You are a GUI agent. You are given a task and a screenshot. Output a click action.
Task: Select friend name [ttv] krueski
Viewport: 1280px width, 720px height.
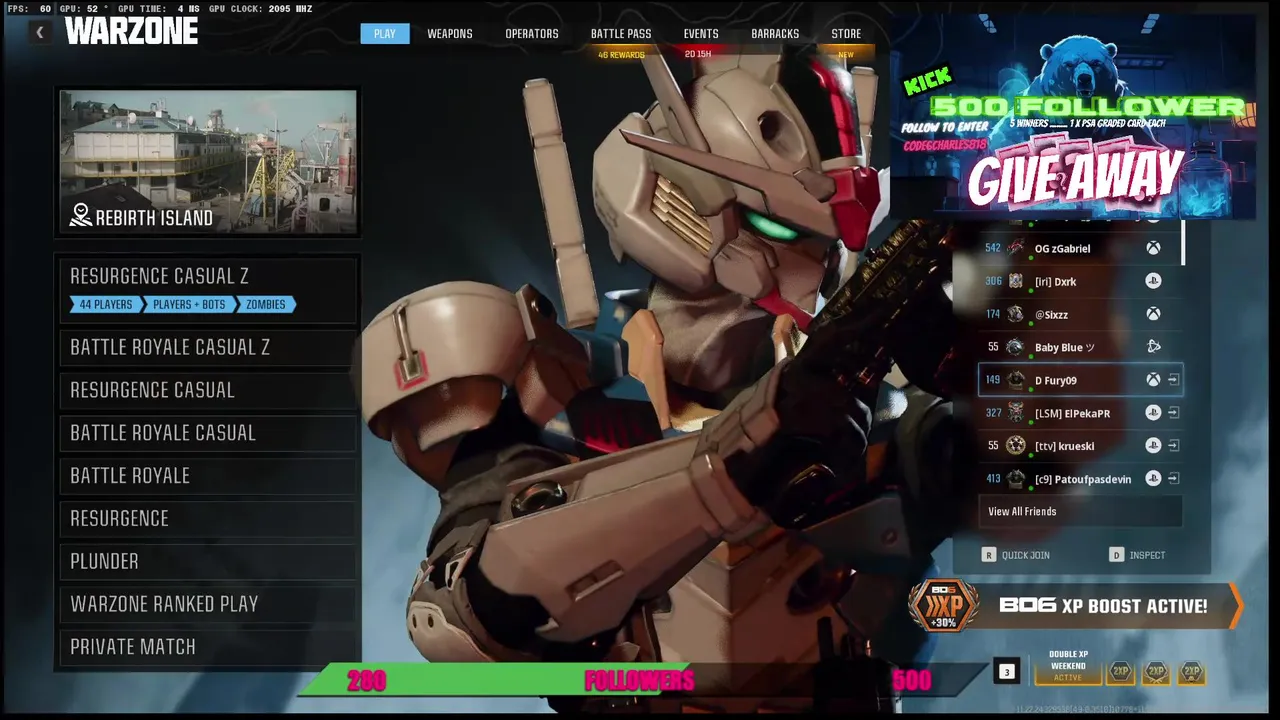coord(1064,447)
